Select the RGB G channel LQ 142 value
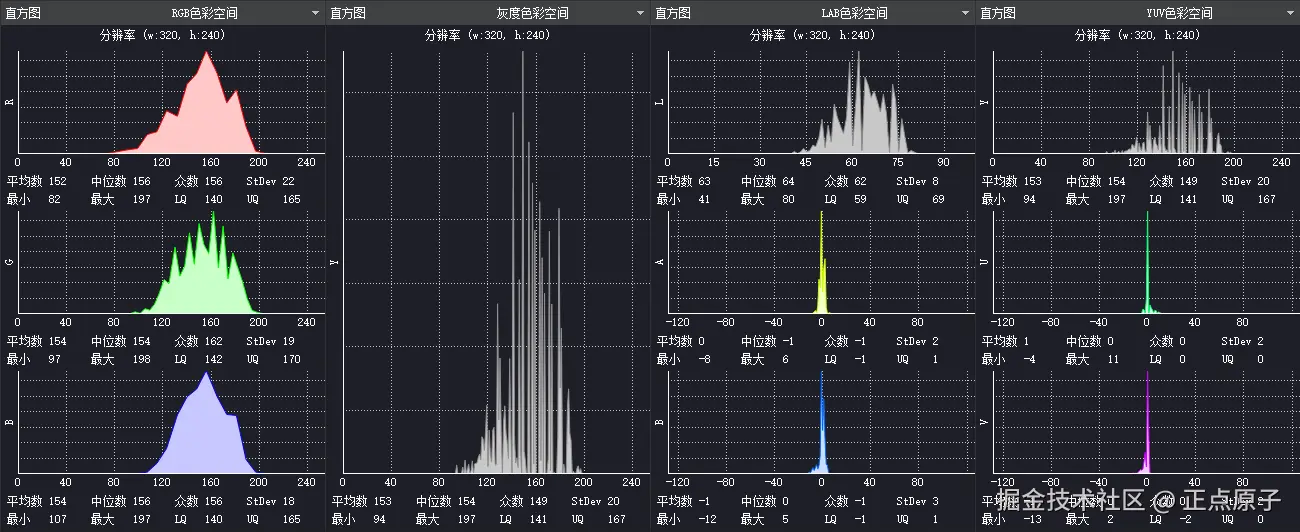Viewport: 1300px width, 532px height. point(212,359)
